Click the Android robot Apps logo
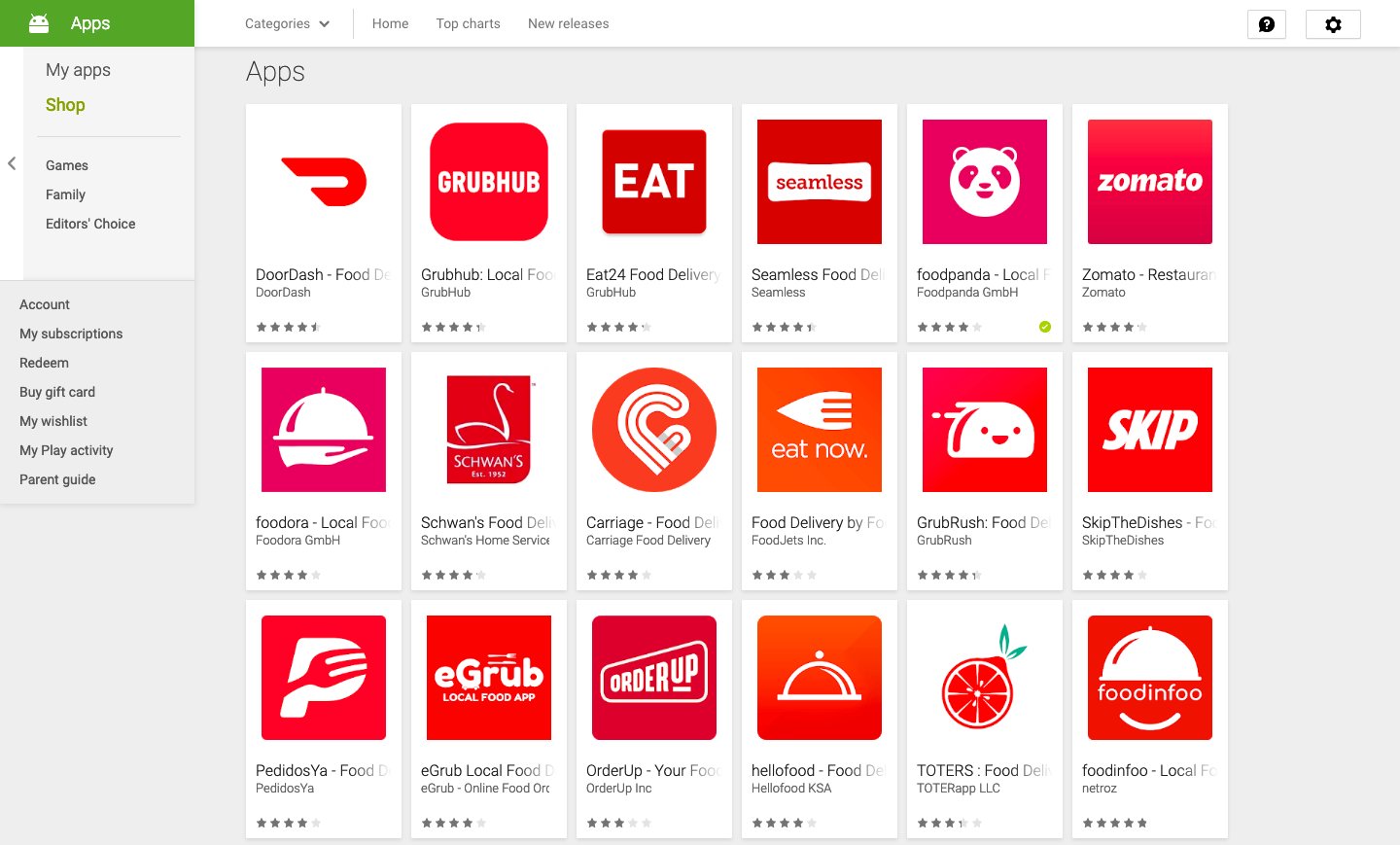The height and width of the screenshot is (845, 1400). tap(39, 23)
